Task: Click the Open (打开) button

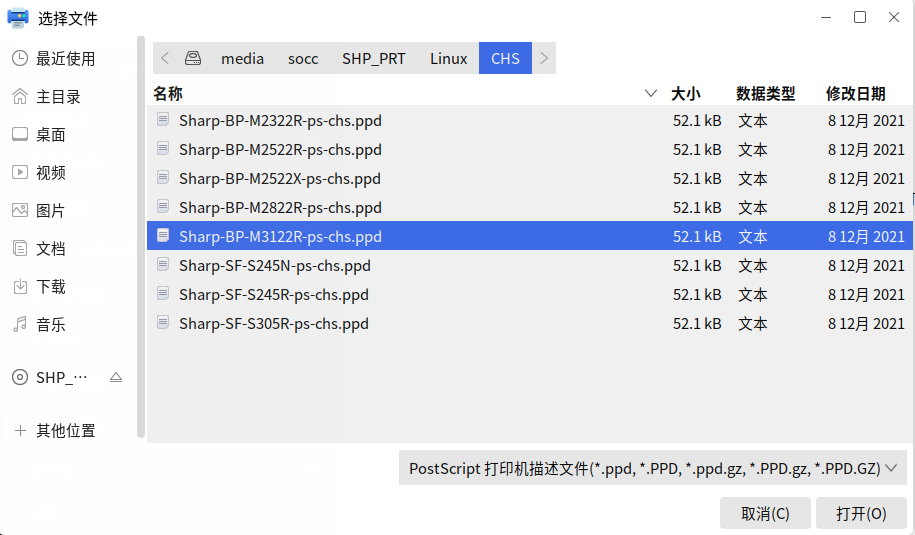Action: [x=861, y=513]
